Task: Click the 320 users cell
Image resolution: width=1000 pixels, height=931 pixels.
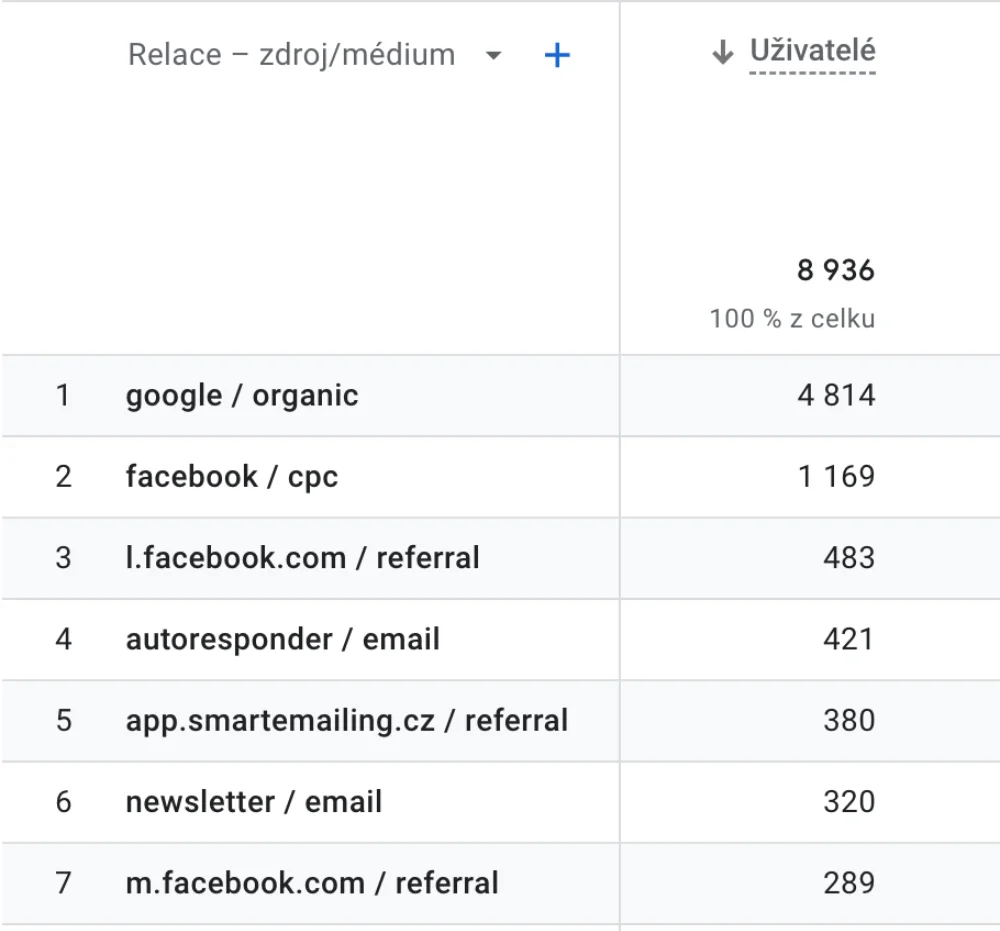Action: [848, 802]
